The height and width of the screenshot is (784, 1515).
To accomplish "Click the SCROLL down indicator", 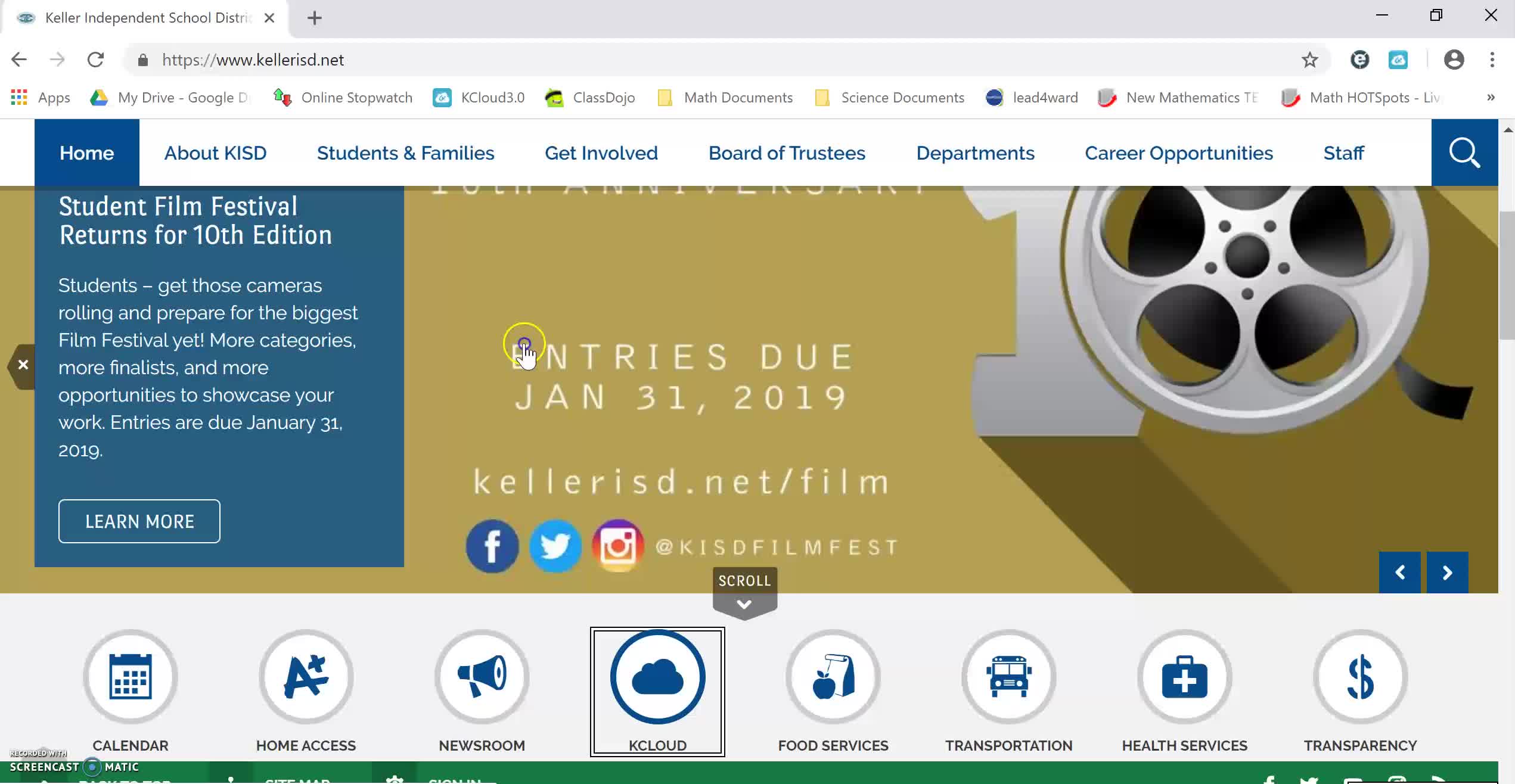I will 744,593.
